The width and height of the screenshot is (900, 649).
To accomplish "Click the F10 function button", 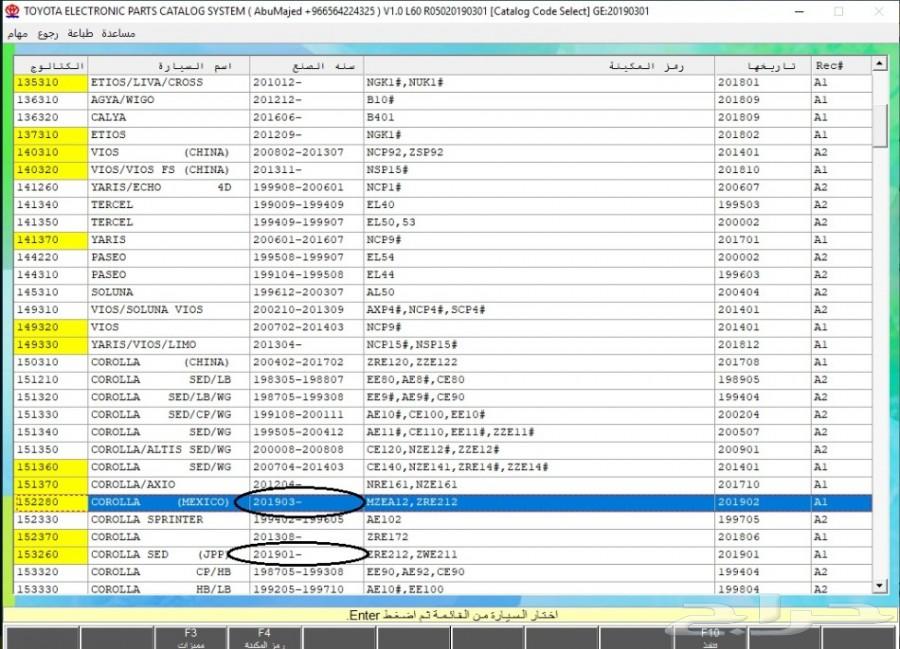I will 710,638.
